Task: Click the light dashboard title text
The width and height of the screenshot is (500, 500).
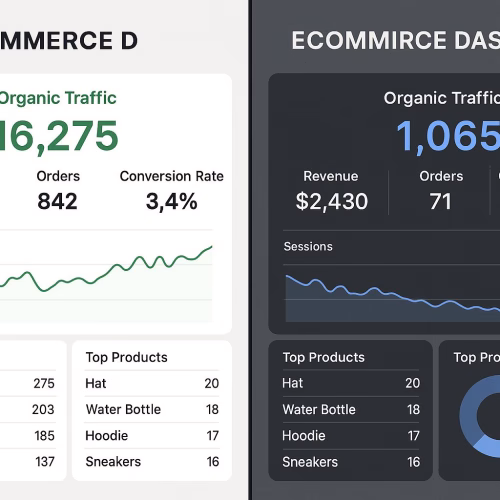Action: pos(69,41)
